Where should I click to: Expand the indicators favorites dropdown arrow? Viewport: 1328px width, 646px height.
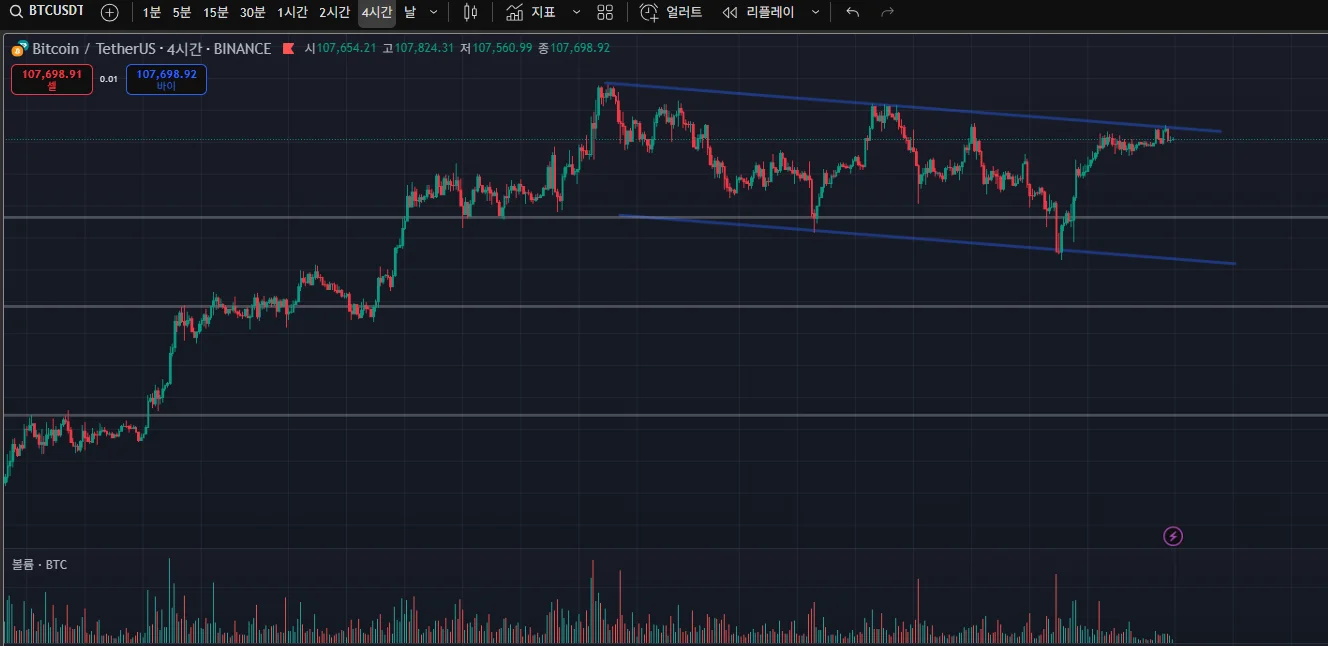pos(576,13)
